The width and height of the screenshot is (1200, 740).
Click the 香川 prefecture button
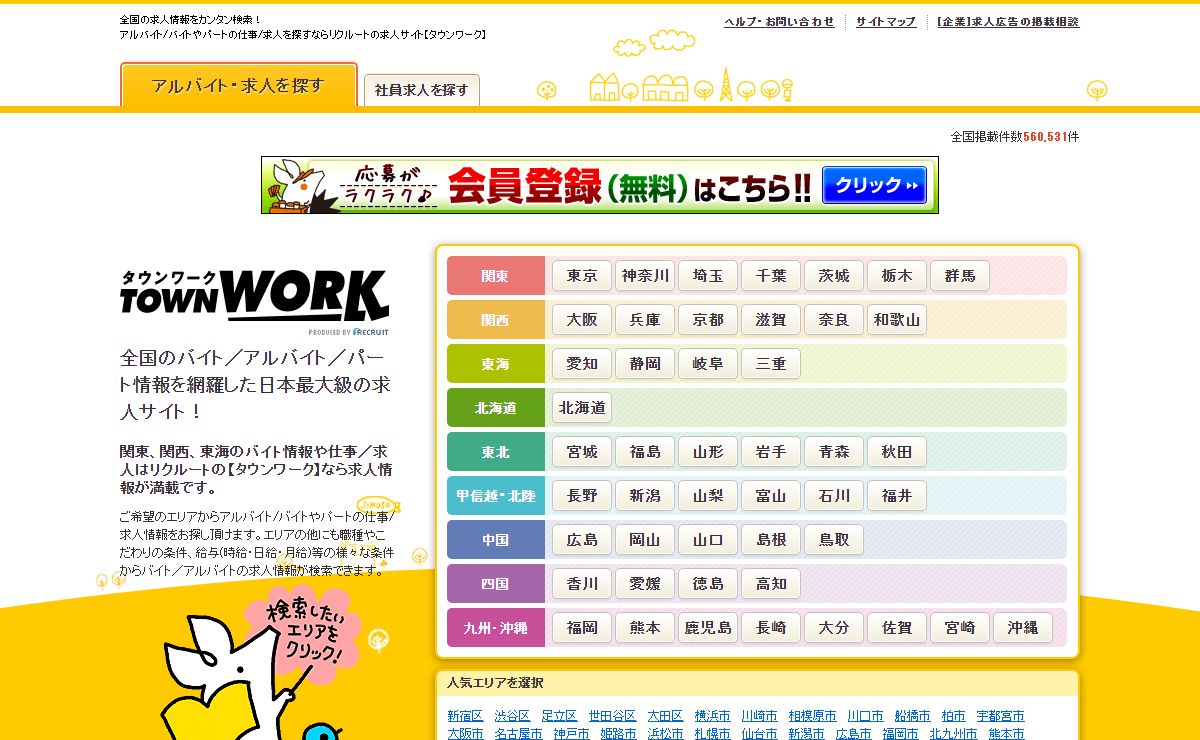click(582, 584)
